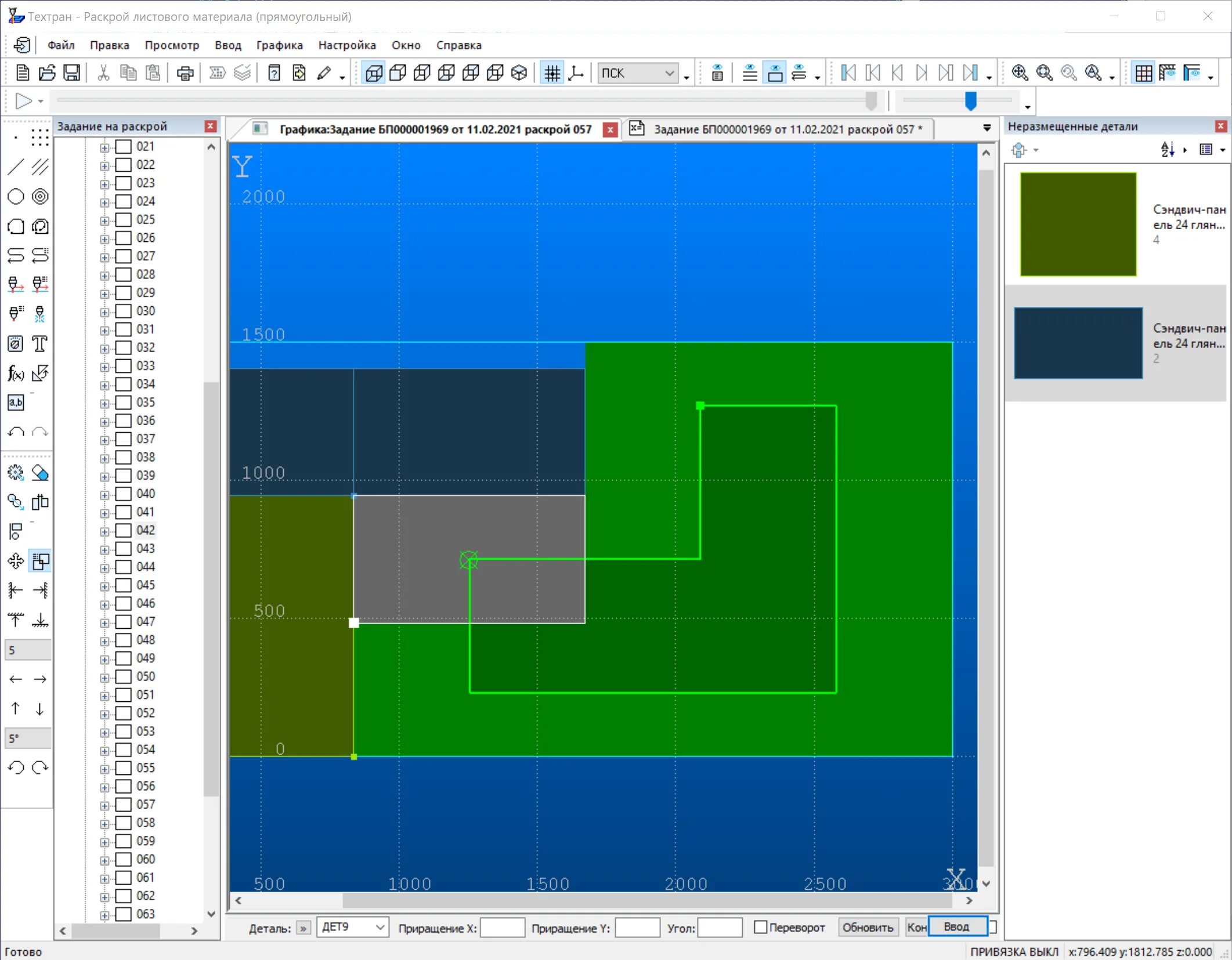Click the Cut scissors icon
The height and width of the screenshot is (960, 1232).
tap(103, 73)
